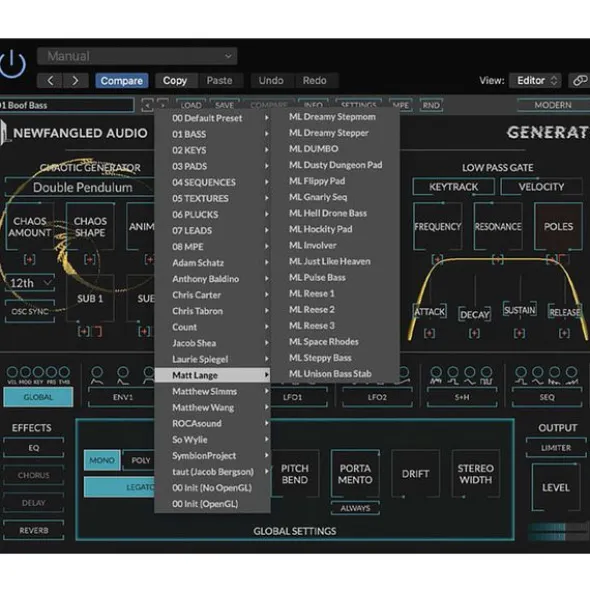Select the first SEQ modulation circle
Screen dimensions: 590x591
click(x=521, y=373)
